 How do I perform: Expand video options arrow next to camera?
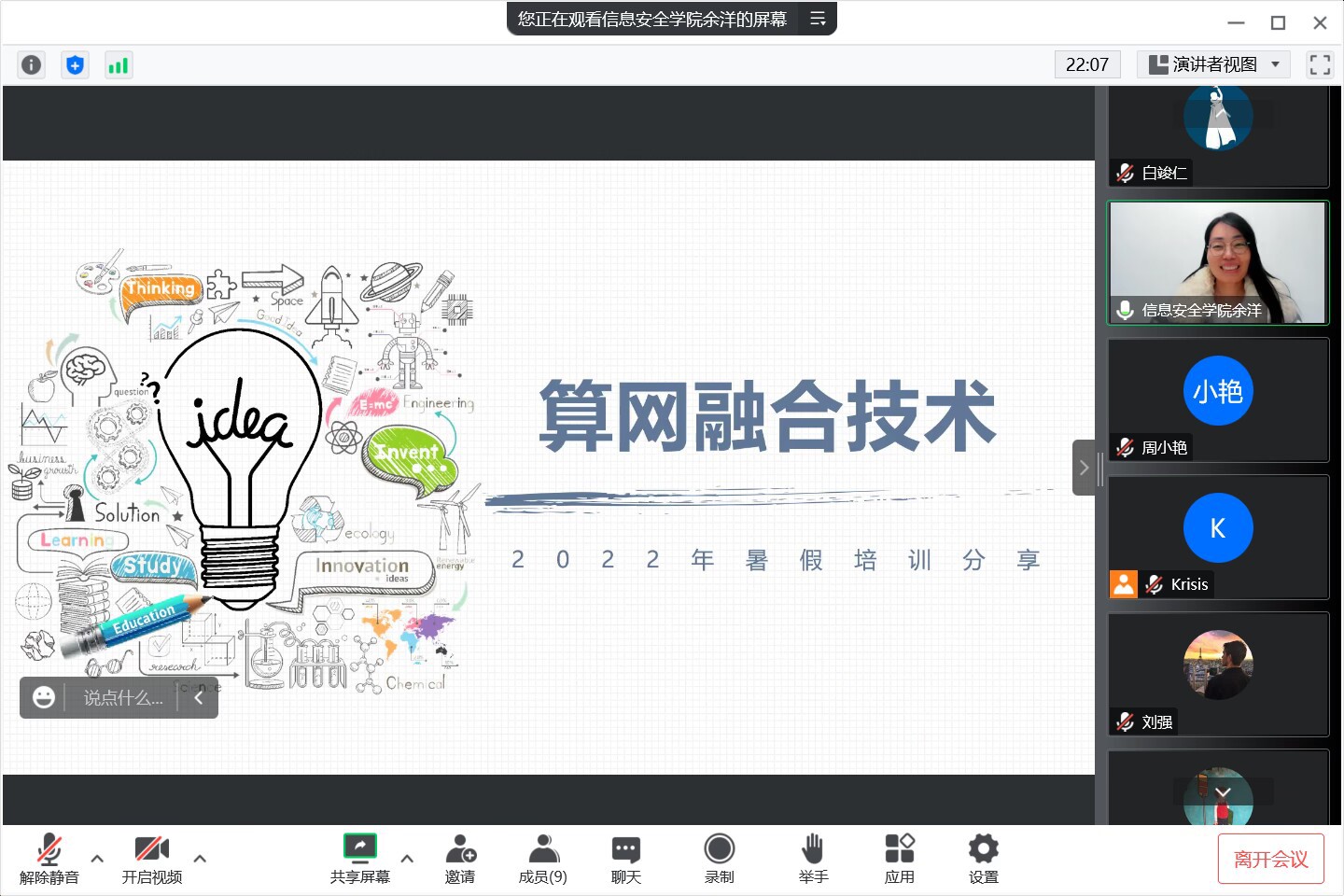(x=200, y=859)
